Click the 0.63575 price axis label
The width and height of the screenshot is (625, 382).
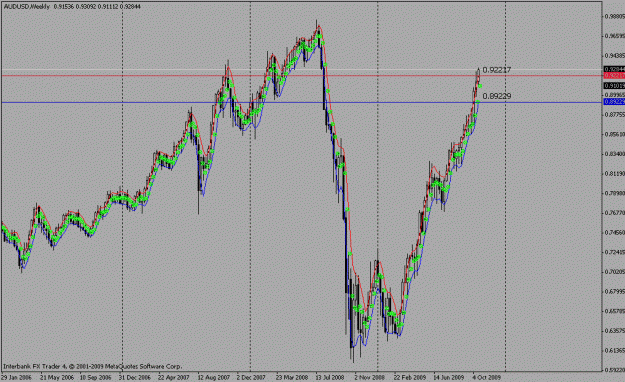tap(615, 331)
